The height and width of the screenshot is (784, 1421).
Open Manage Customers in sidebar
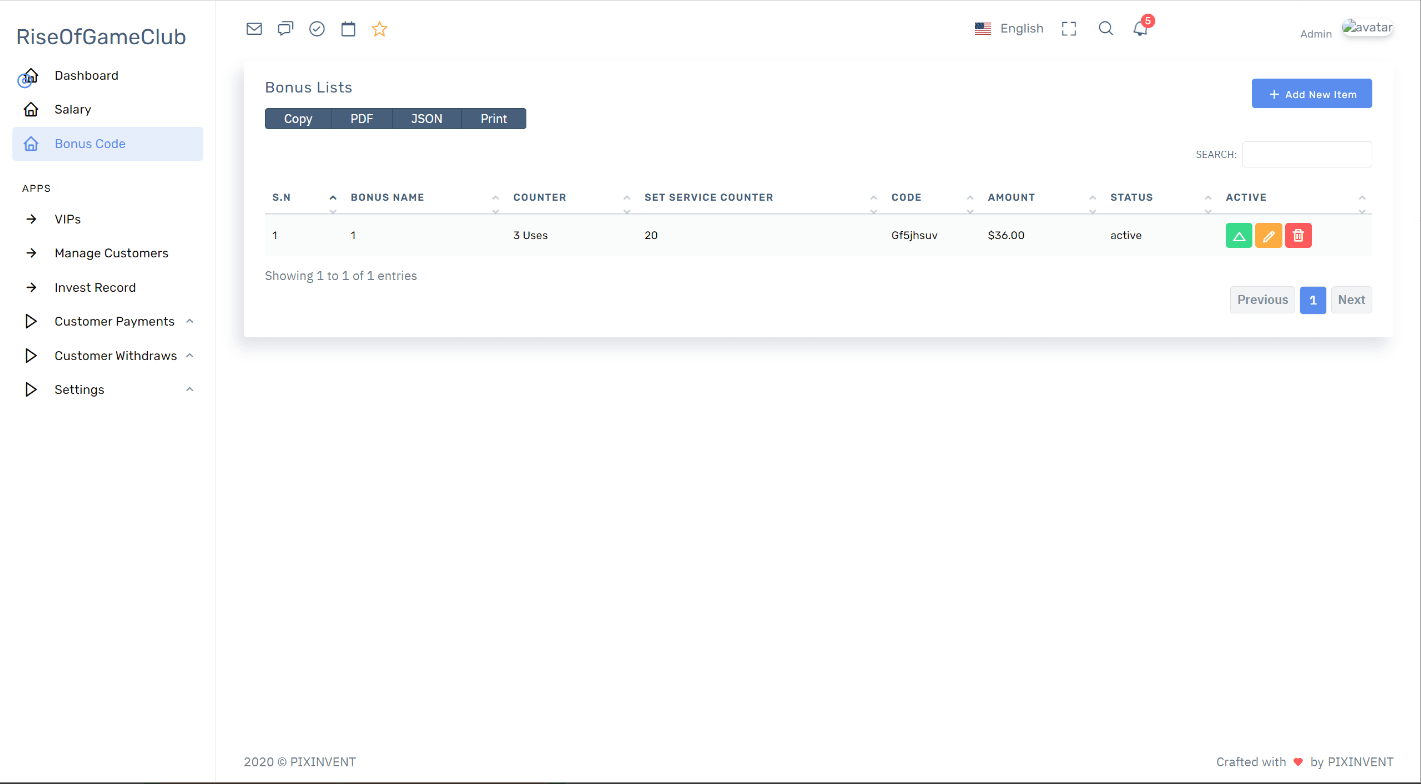click(111, 254)
